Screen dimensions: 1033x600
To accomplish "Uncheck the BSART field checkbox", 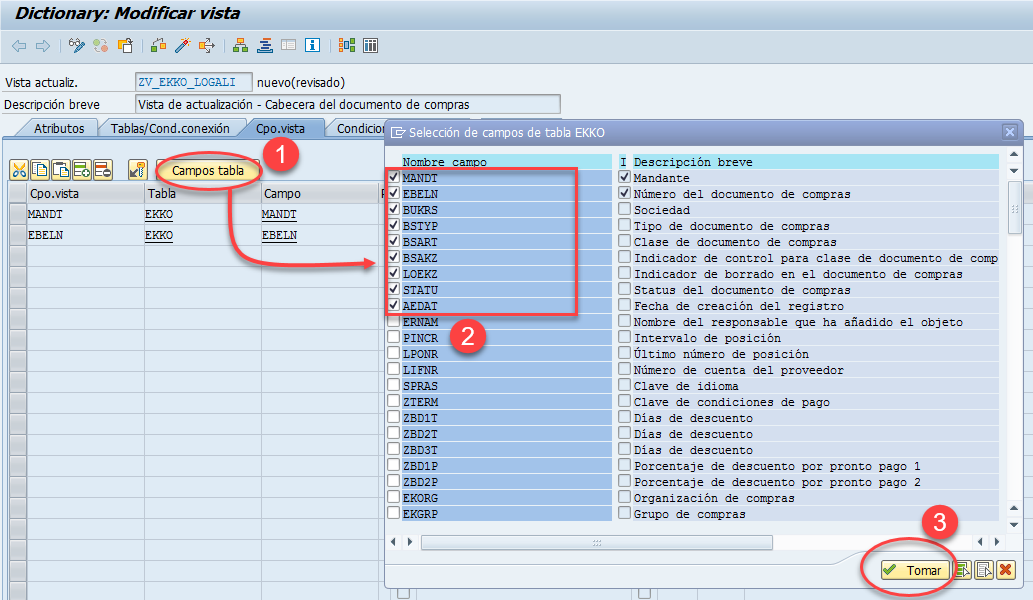I will click(394, 241).
